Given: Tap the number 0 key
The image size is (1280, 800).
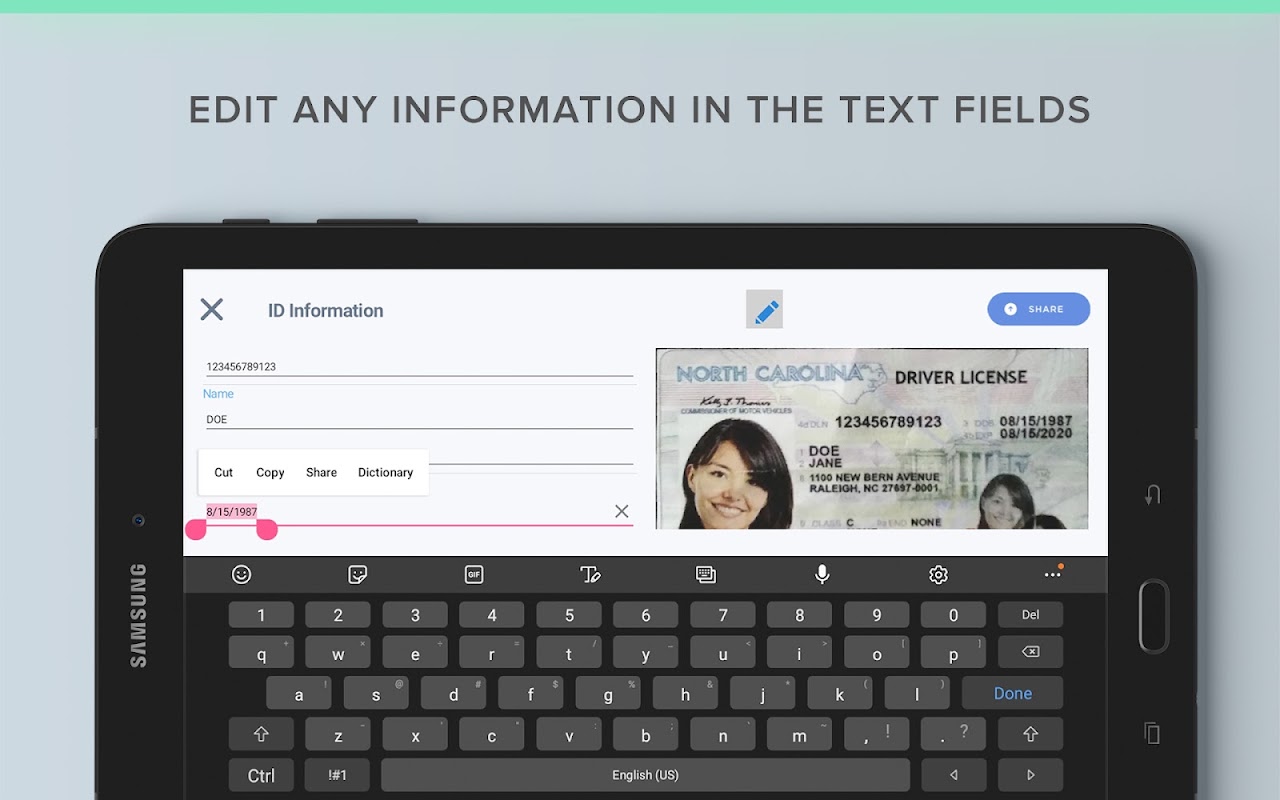Looking at the screenshot, I should pyautogui.click(x=953, y=615).
